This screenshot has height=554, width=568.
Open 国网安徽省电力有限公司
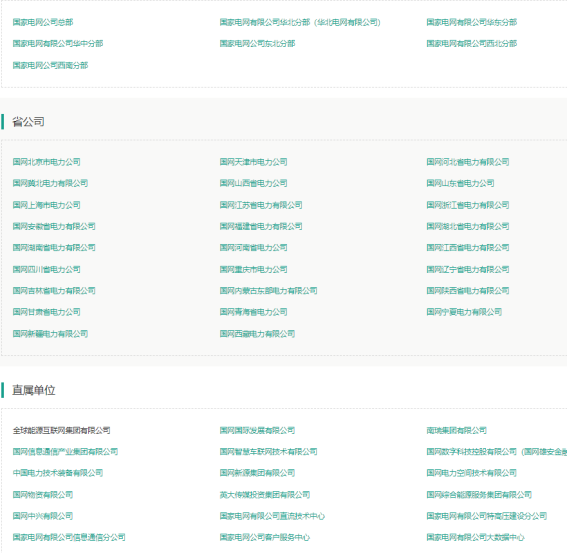[54, 226]
